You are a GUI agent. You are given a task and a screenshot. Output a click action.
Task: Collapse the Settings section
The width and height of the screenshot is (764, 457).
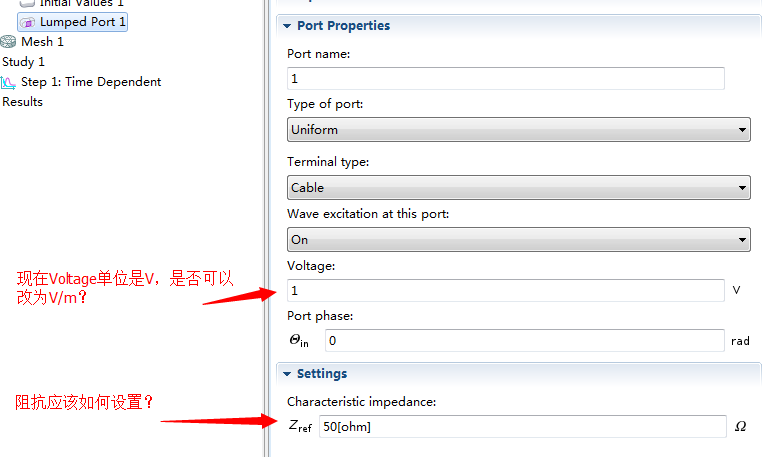tap(287, 374)
